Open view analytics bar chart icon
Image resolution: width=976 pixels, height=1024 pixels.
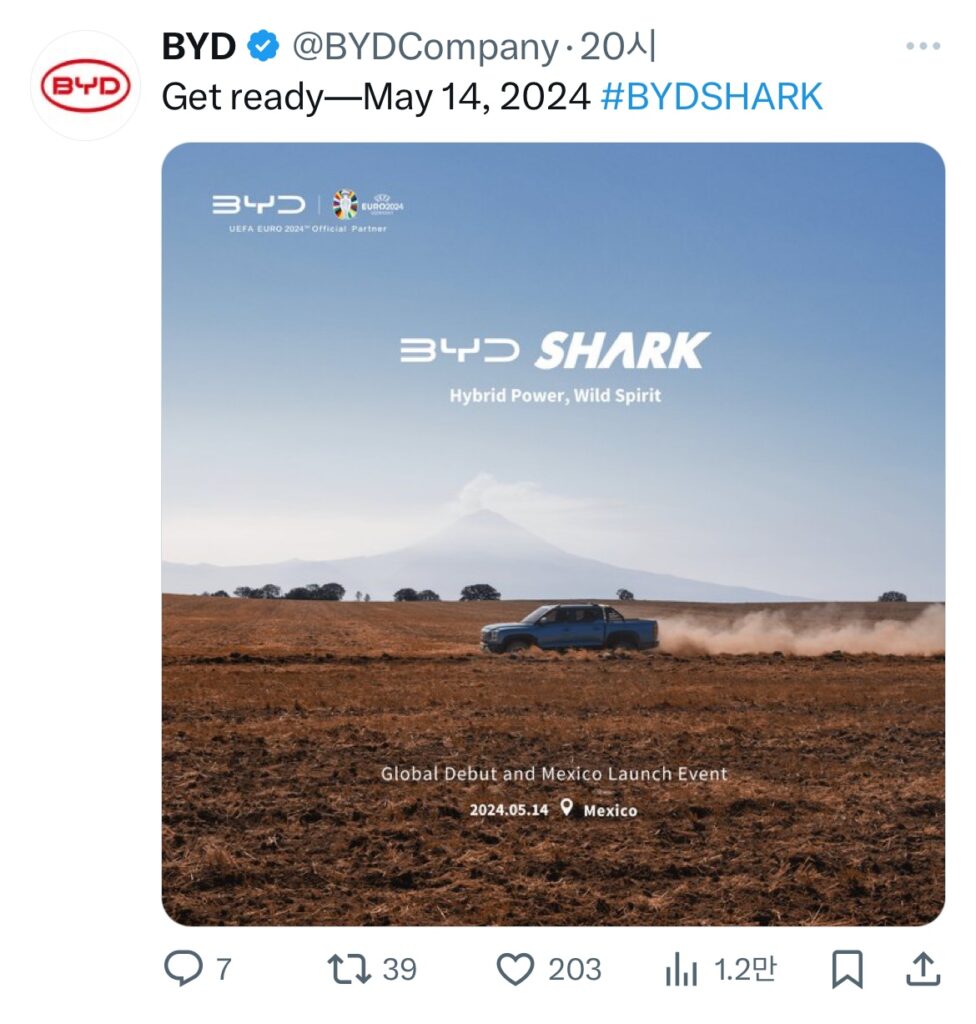681,968
